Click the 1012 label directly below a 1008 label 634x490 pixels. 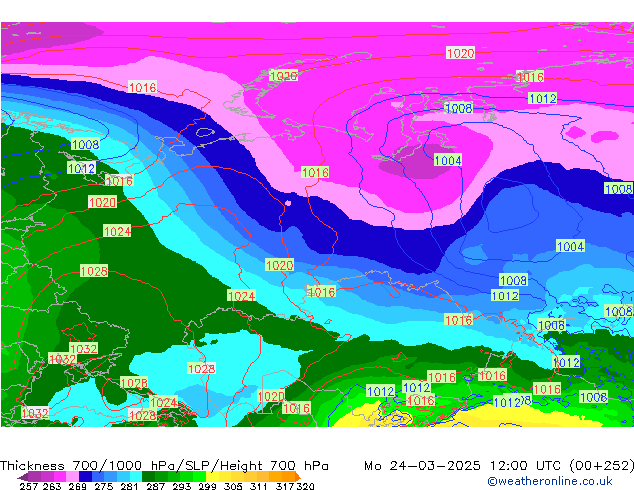point(505,295)
